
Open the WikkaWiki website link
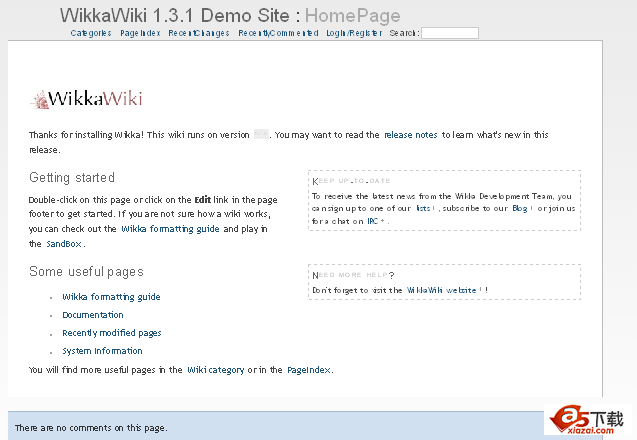click(x=442, y=290)
